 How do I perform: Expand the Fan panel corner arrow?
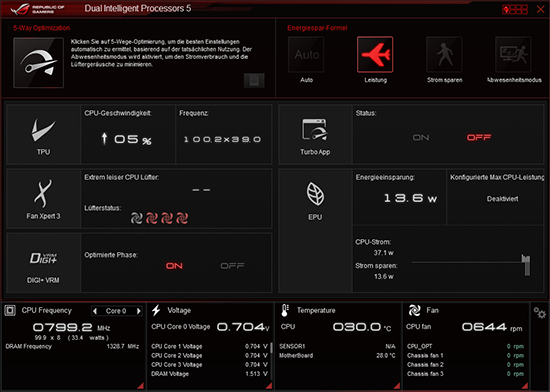pos(525,386)
